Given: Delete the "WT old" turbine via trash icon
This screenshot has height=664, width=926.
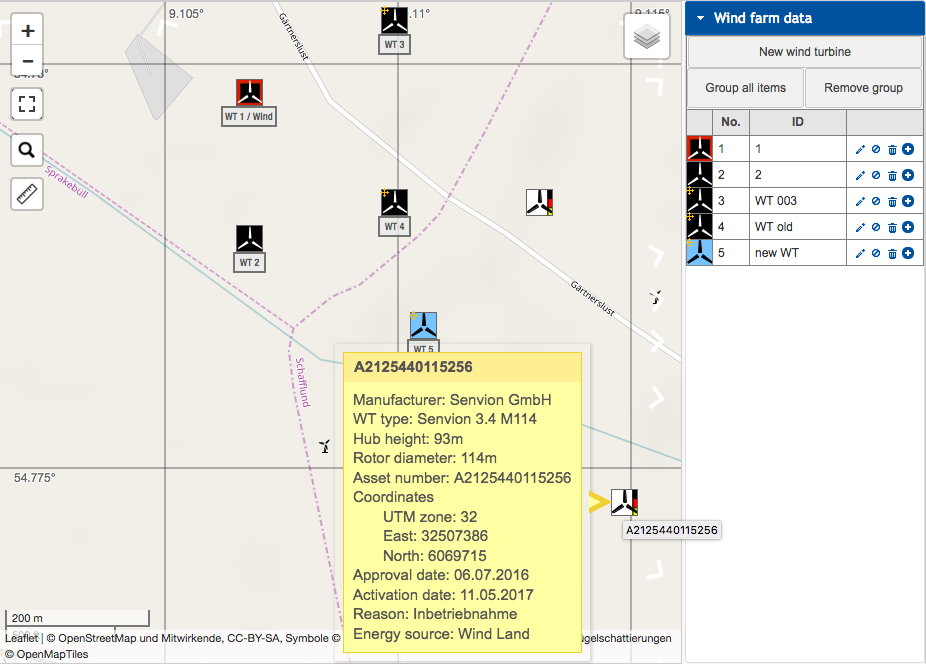Looking at the screenshot, I should click(x=892, y=227).
